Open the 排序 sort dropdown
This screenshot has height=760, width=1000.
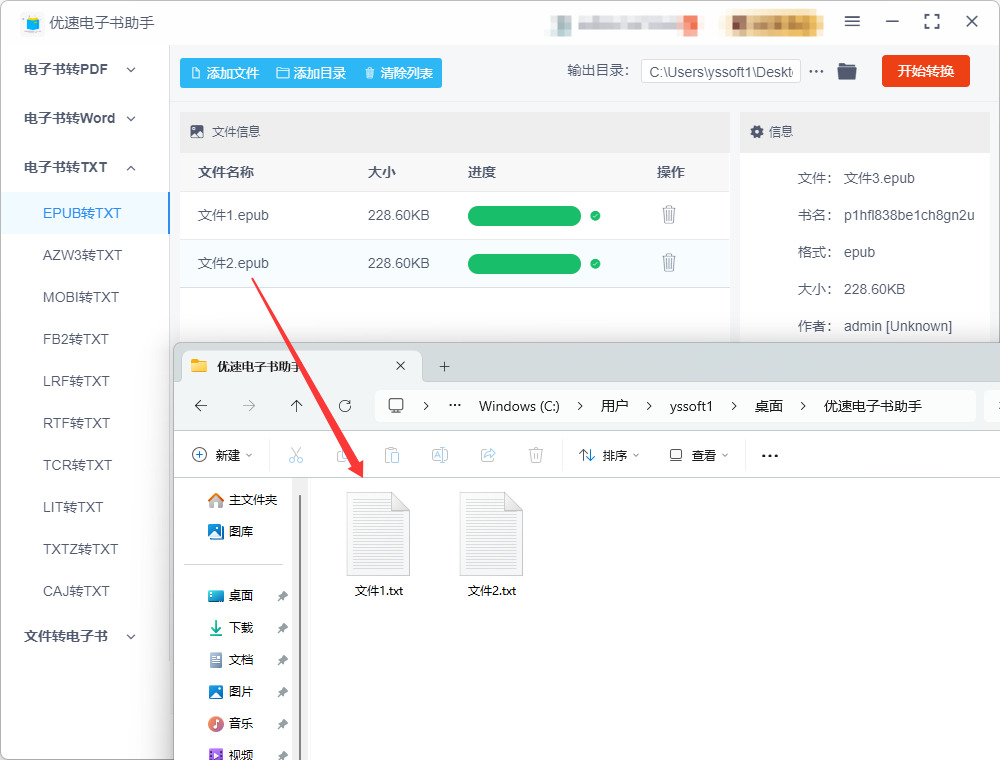(609, 455)
